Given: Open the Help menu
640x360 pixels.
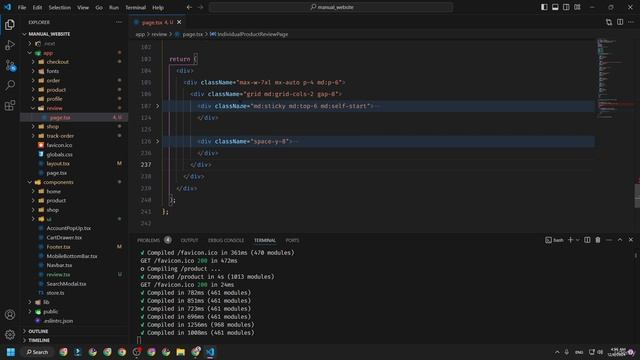Looking at the screenshot, I should [158, 7].
